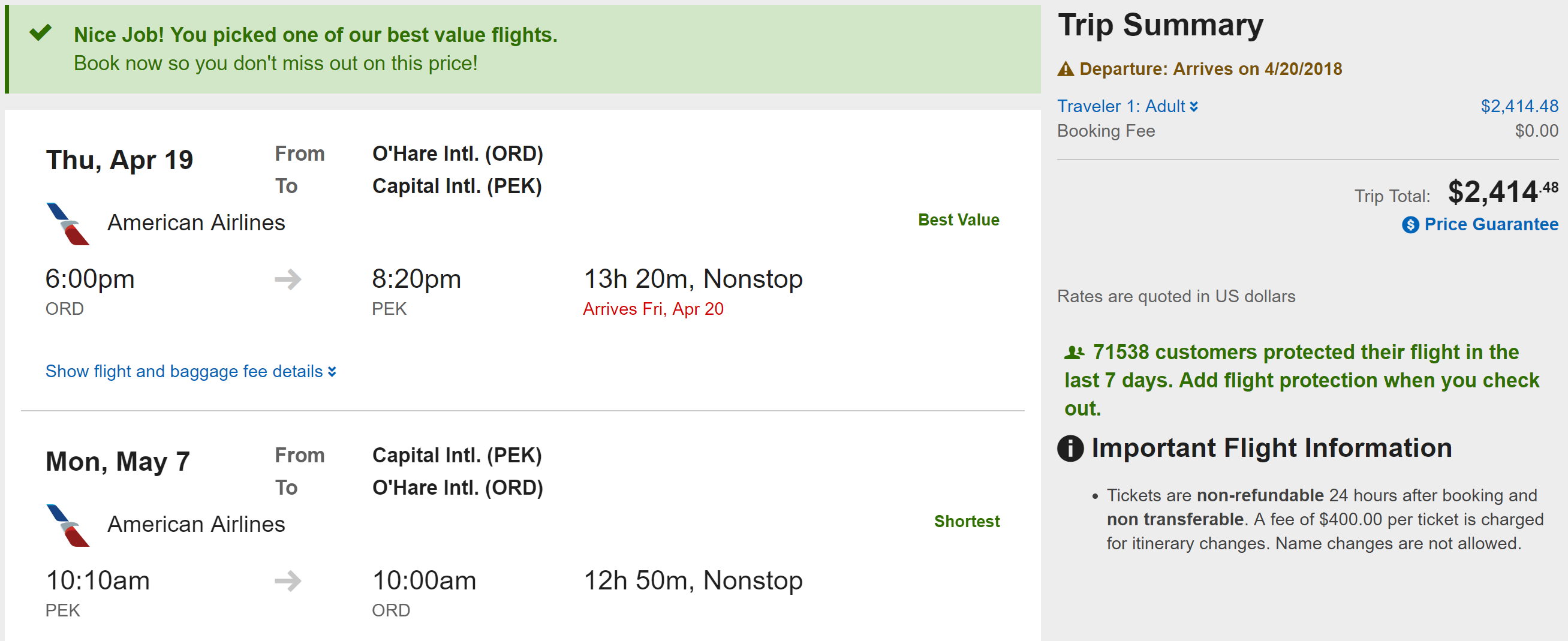Click the American Airlines logo for return flight

pos(68,525)
